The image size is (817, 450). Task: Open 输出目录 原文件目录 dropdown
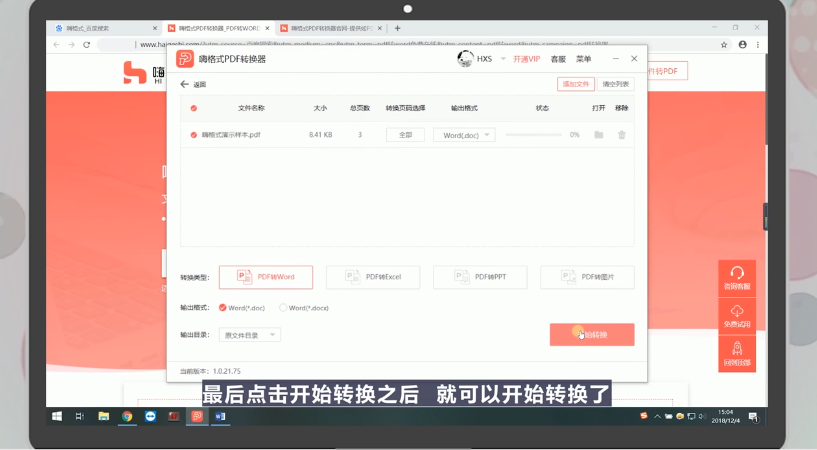(x=250, y=335)
